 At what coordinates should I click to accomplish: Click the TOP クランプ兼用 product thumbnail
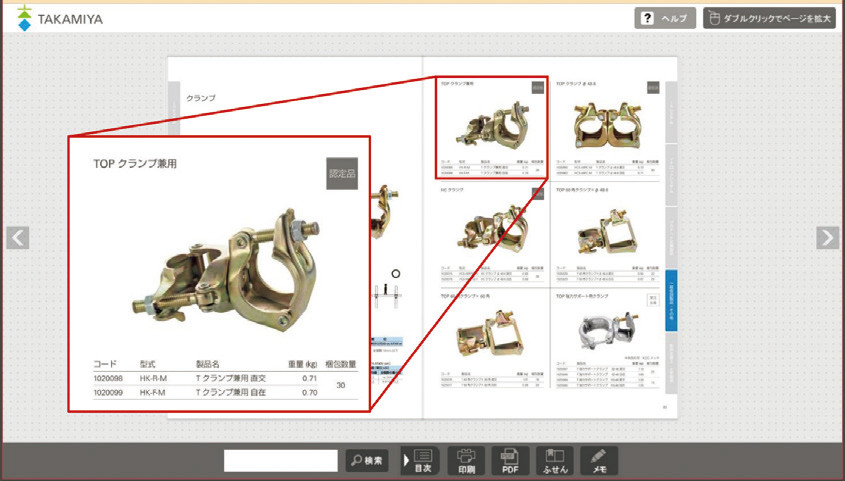click(491, 127)
